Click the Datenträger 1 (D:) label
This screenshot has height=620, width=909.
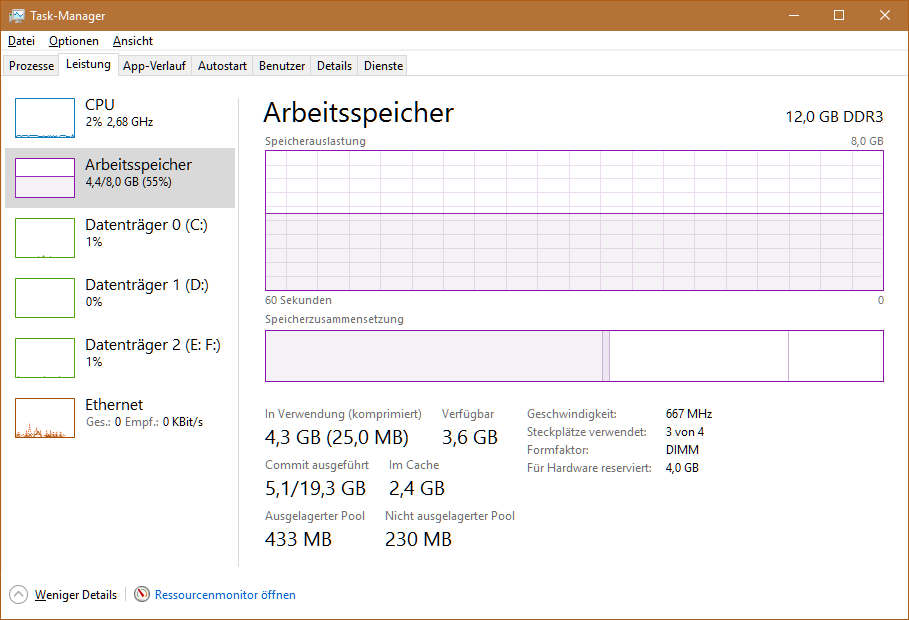[x=147, y=285]
